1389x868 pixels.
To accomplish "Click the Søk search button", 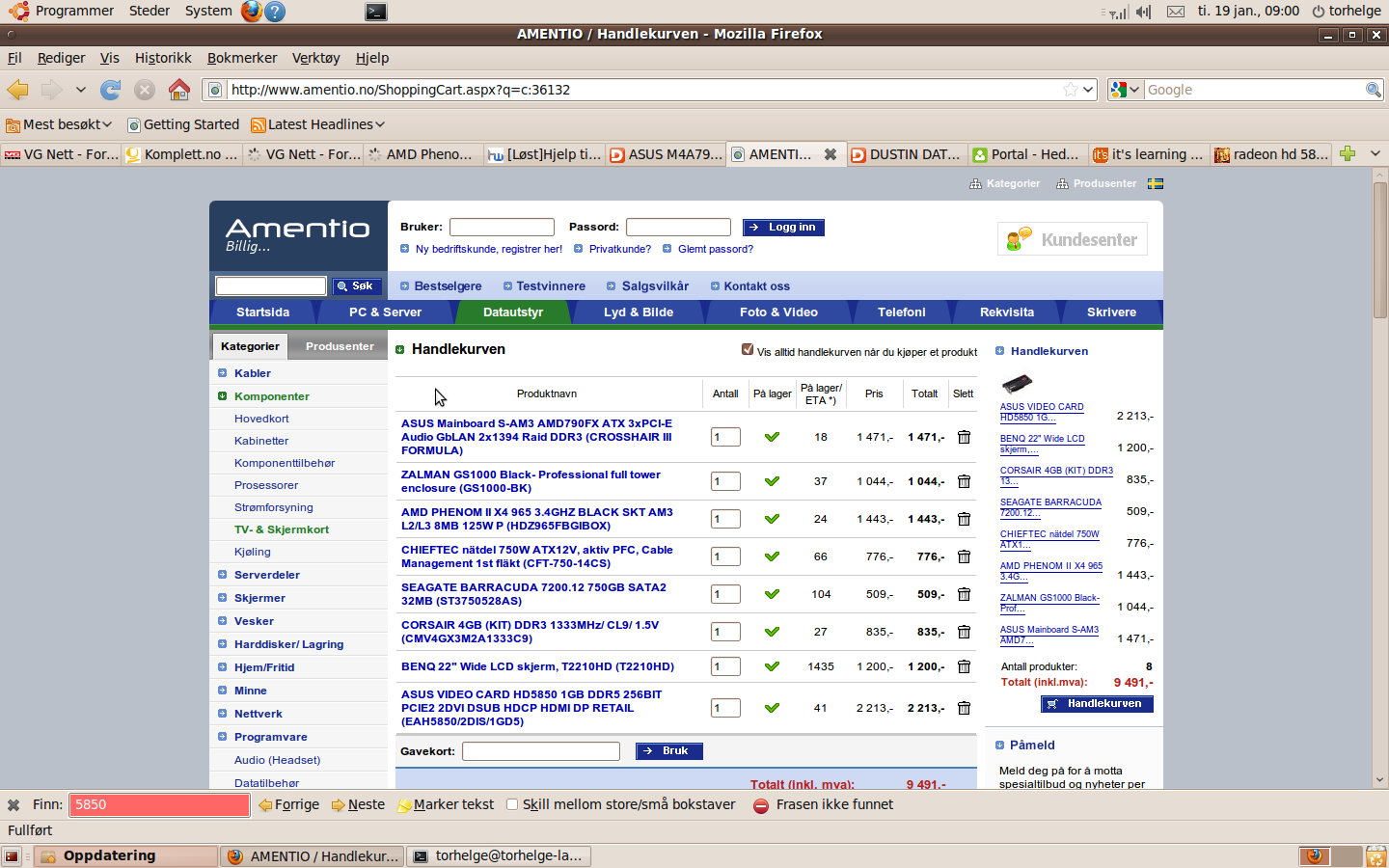I will (x=357, y=285).
